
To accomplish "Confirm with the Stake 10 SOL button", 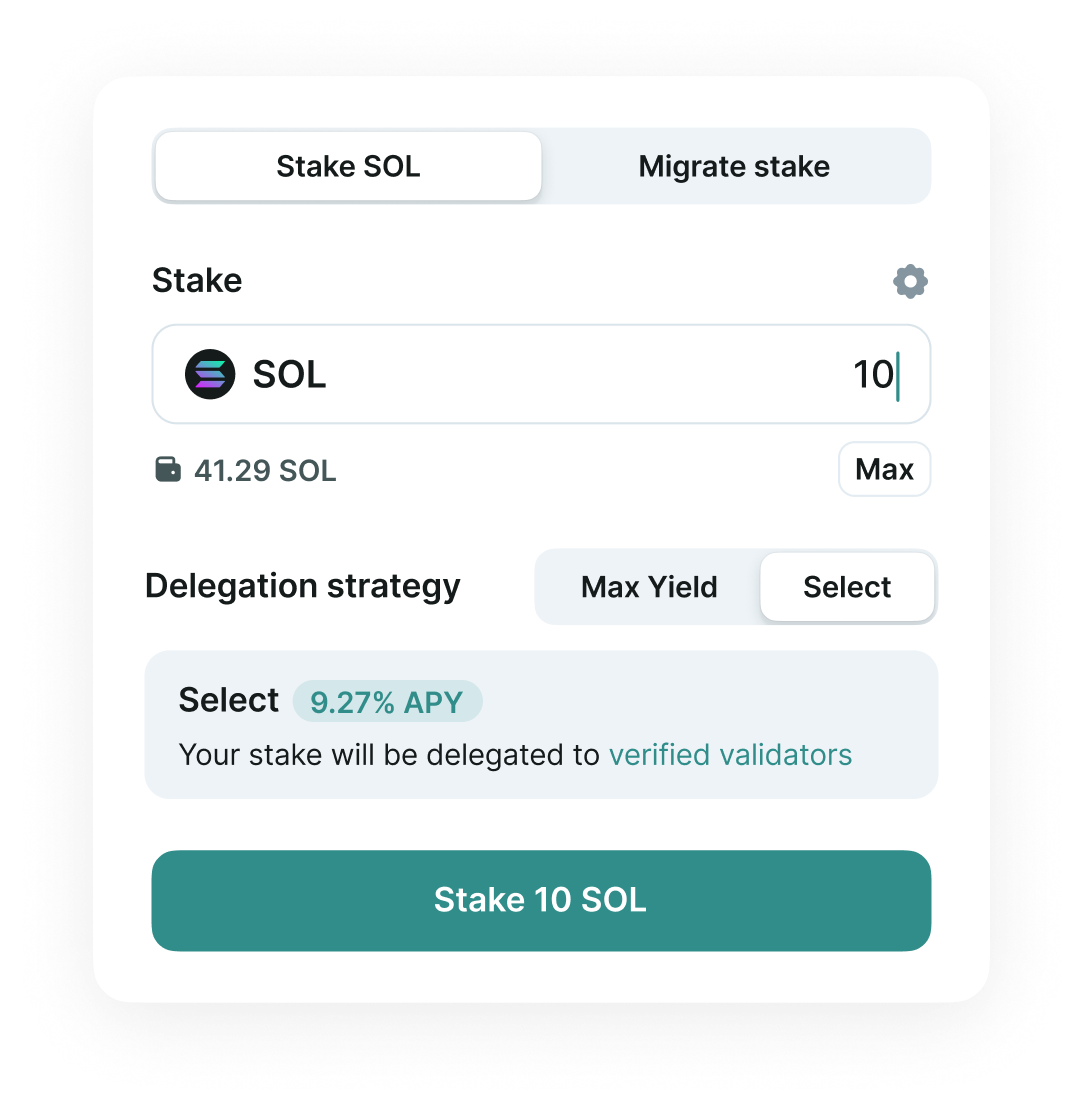I will (541, 900).
